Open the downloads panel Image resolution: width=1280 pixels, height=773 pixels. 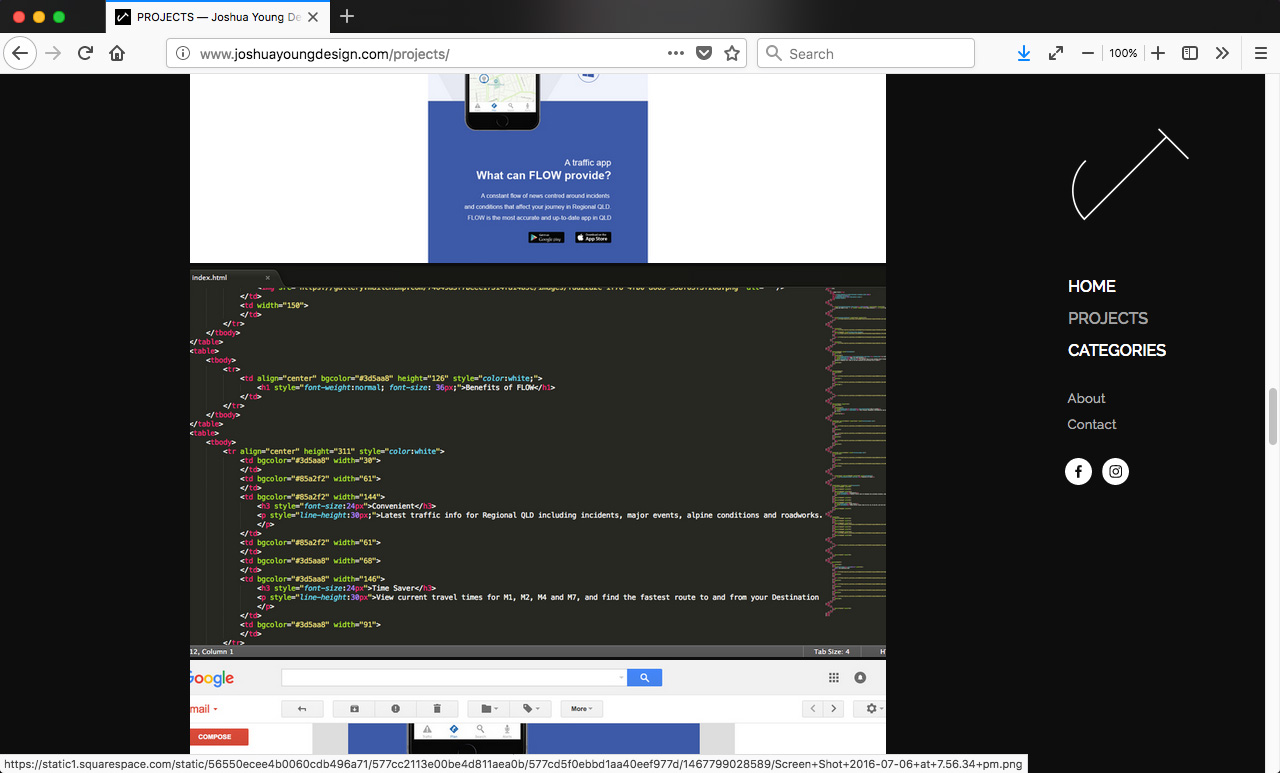1024,53
